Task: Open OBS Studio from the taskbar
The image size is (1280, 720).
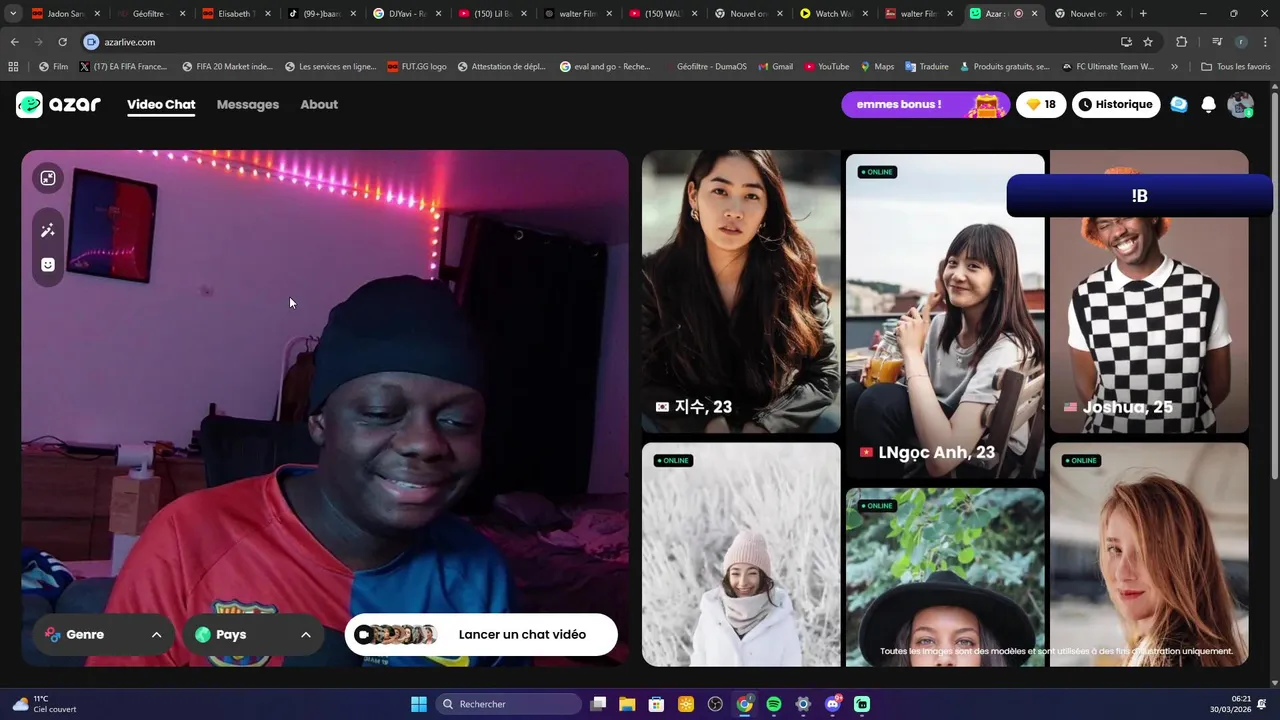Action: pos(715,704)
